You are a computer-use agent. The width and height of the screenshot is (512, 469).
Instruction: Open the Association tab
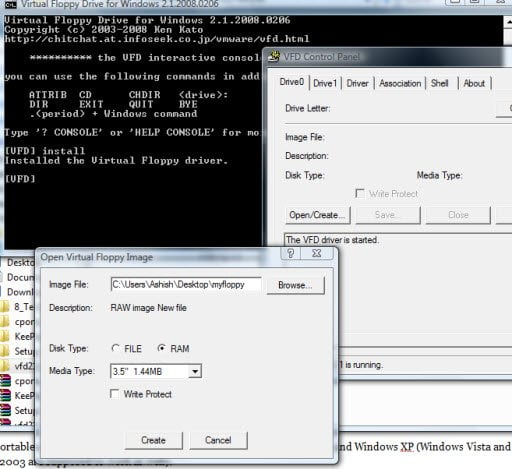click(x=400, y=83)
